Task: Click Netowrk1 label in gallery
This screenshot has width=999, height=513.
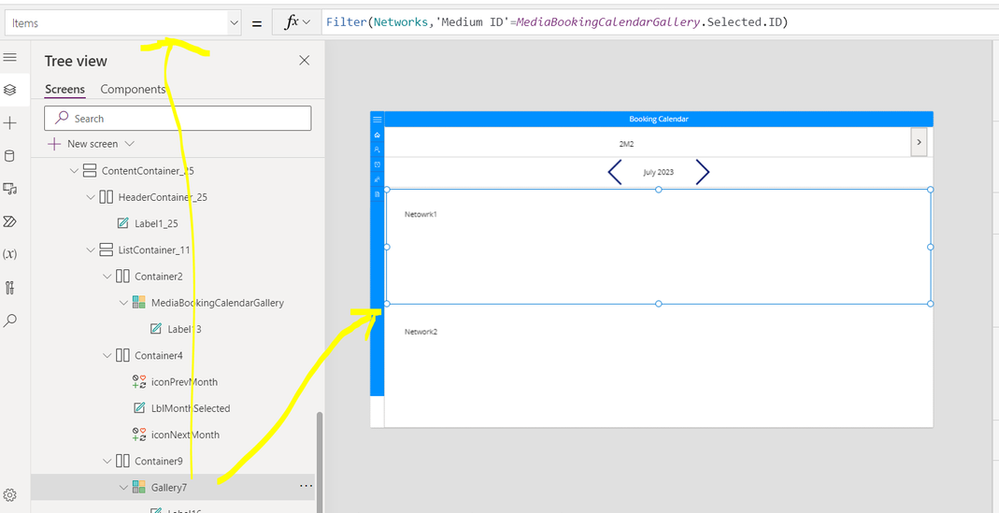Action: (x=421, y=214)
